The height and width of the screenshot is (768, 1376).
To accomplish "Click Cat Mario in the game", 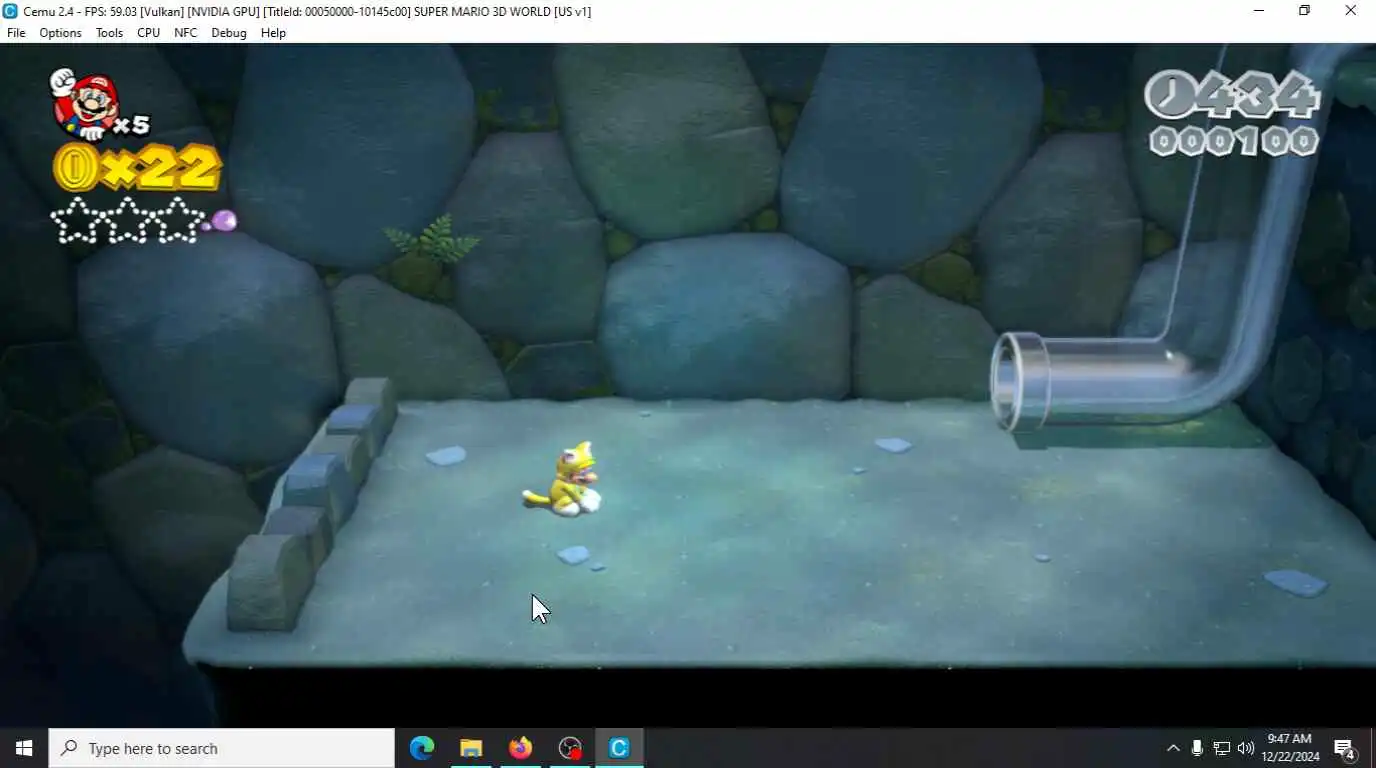I will coord(563,479).
